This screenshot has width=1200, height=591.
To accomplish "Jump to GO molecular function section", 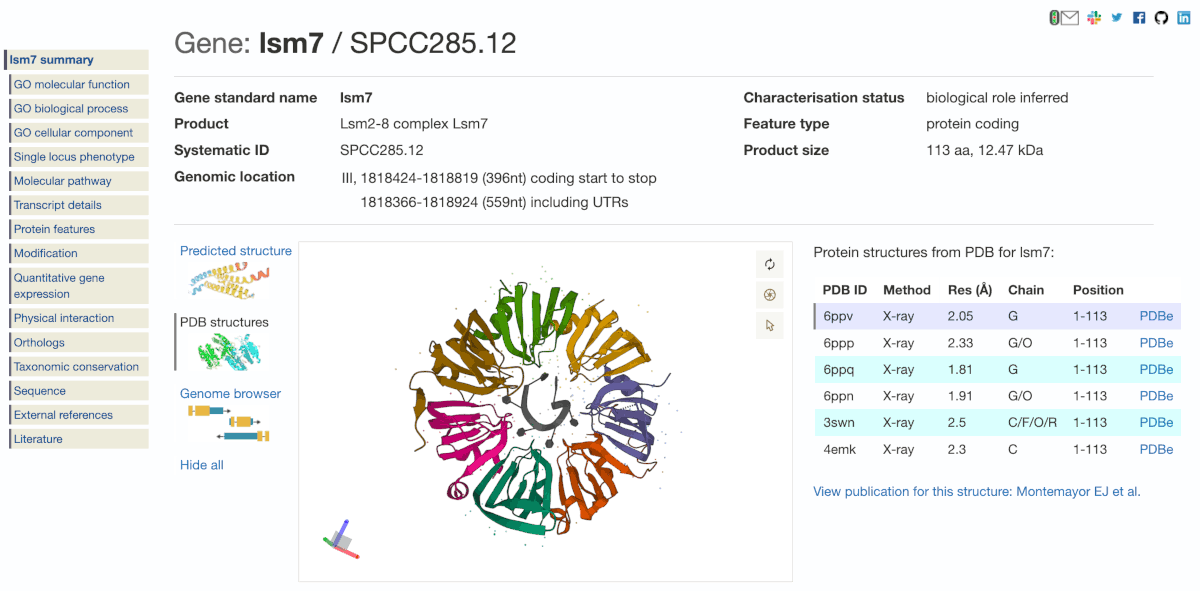I will [77, 85].
